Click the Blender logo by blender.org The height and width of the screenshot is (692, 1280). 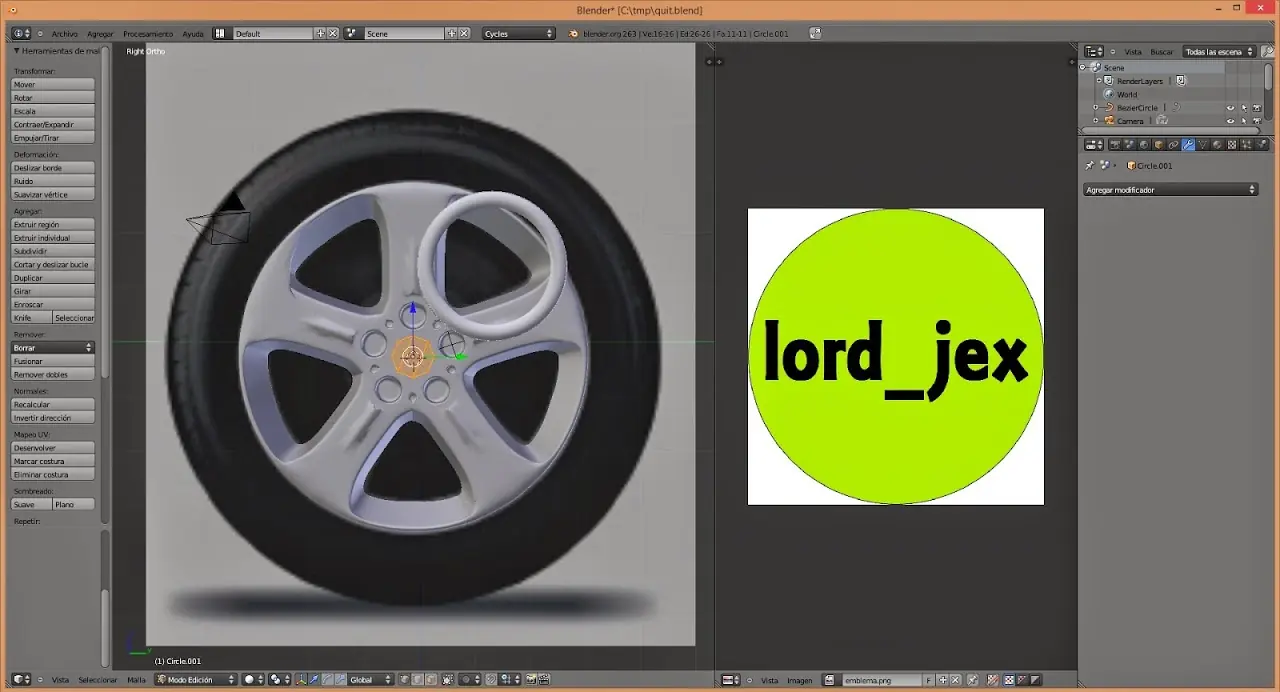coord(573,33)
